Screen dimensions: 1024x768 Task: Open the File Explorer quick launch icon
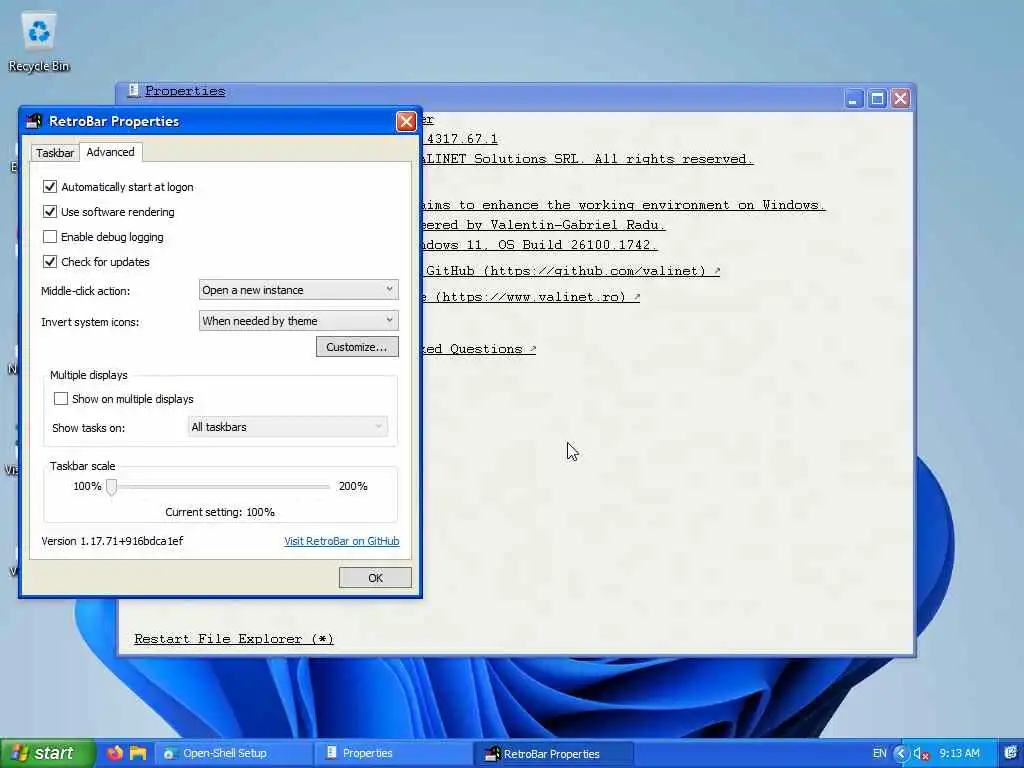coord(138,753)
